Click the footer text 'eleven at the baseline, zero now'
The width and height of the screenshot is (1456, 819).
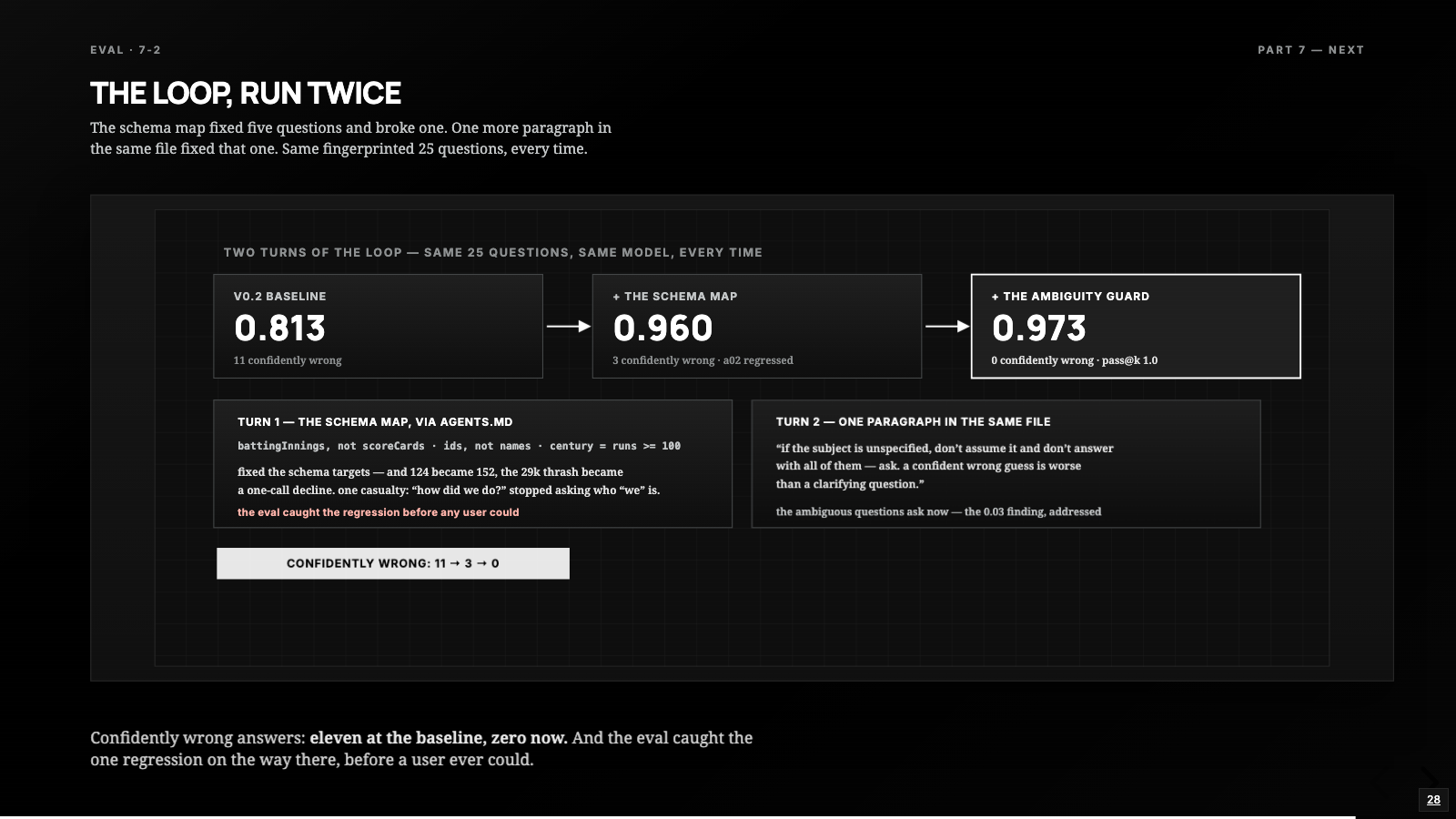pos(439,738)
